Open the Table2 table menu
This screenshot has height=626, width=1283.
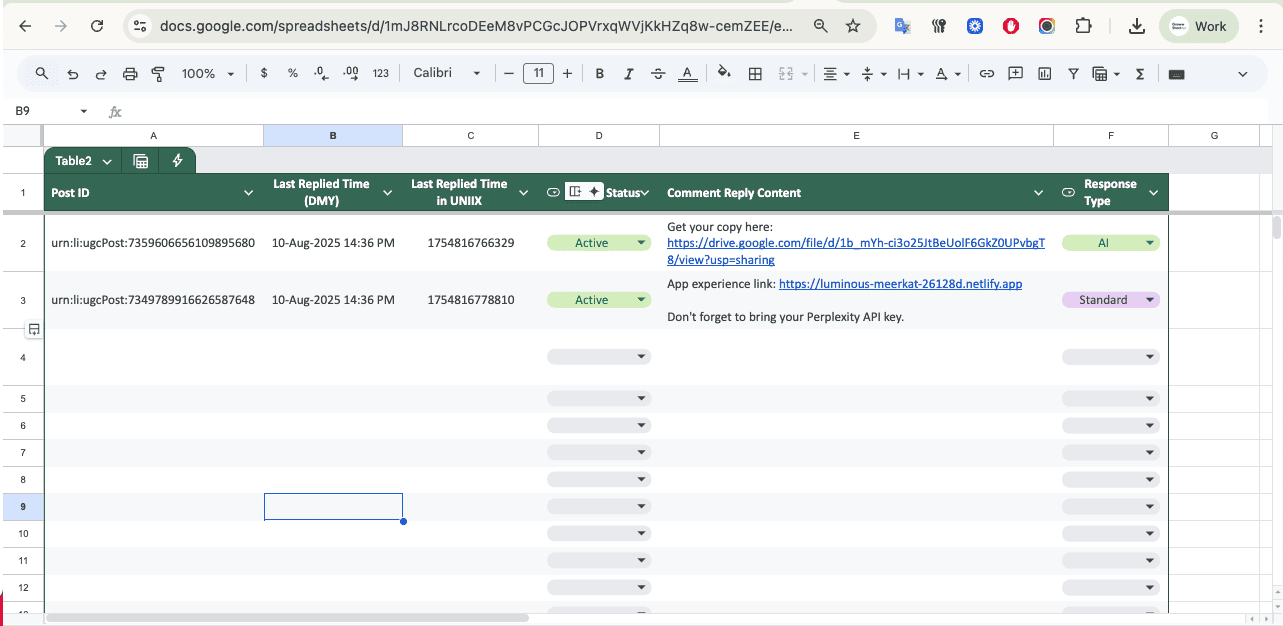coord(83,161)
